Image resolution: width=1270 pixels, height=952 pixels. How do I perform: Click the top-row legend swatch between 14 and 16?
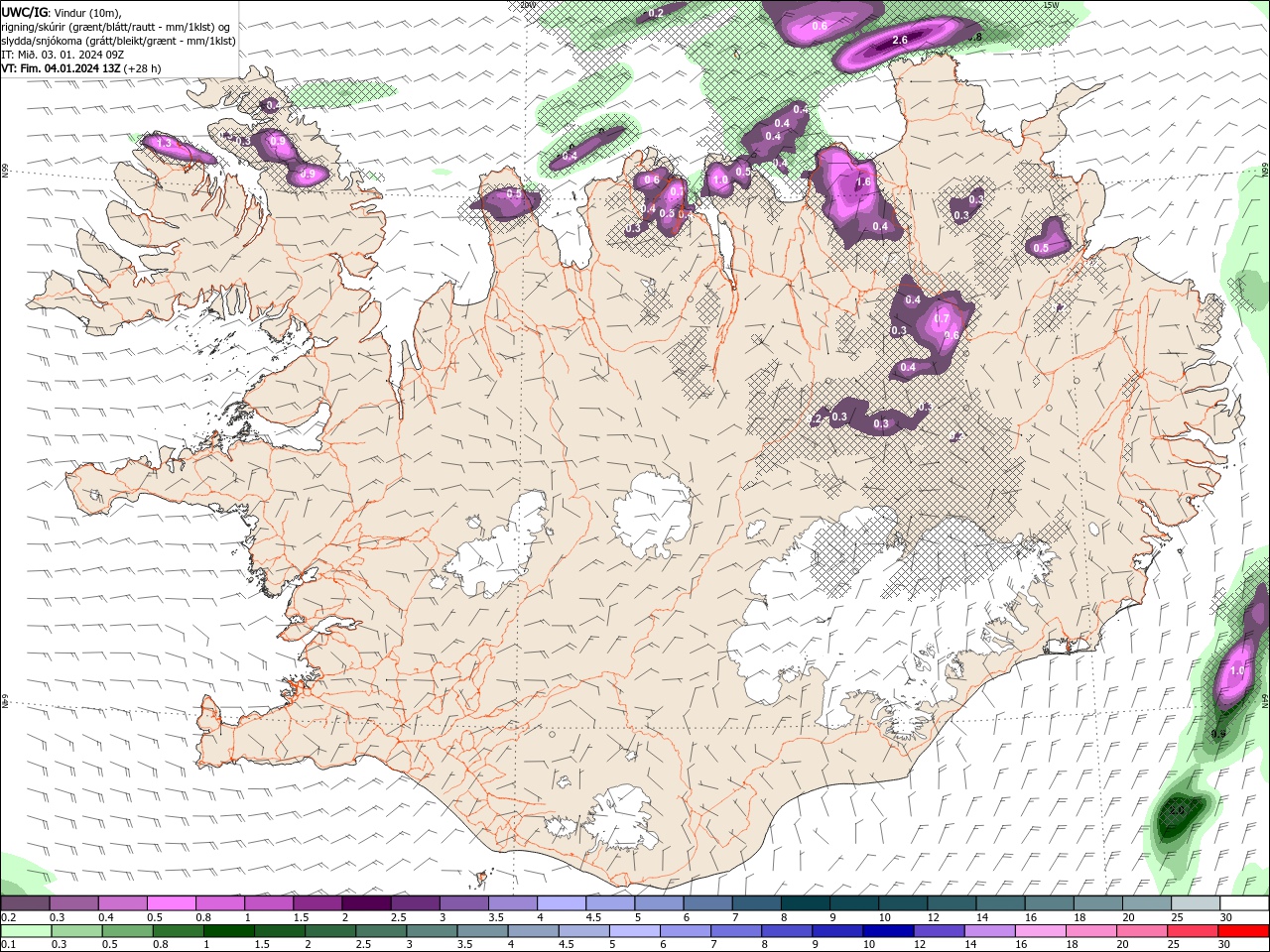[x=1001, y=903]
